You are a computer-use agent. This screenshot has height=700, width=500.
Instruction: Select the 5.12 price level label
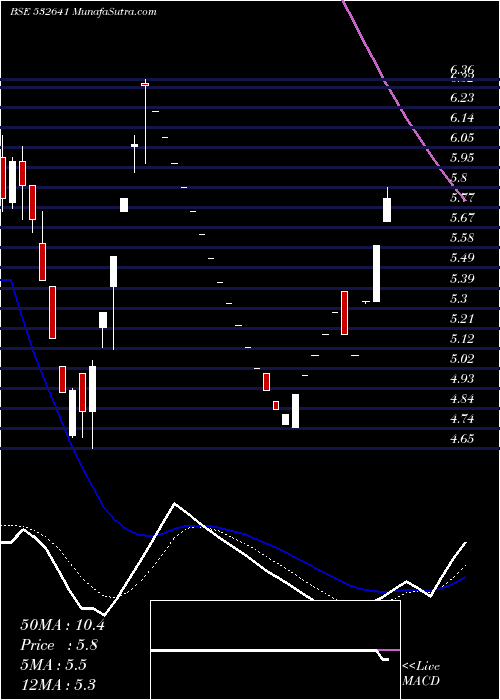(462, 339)
